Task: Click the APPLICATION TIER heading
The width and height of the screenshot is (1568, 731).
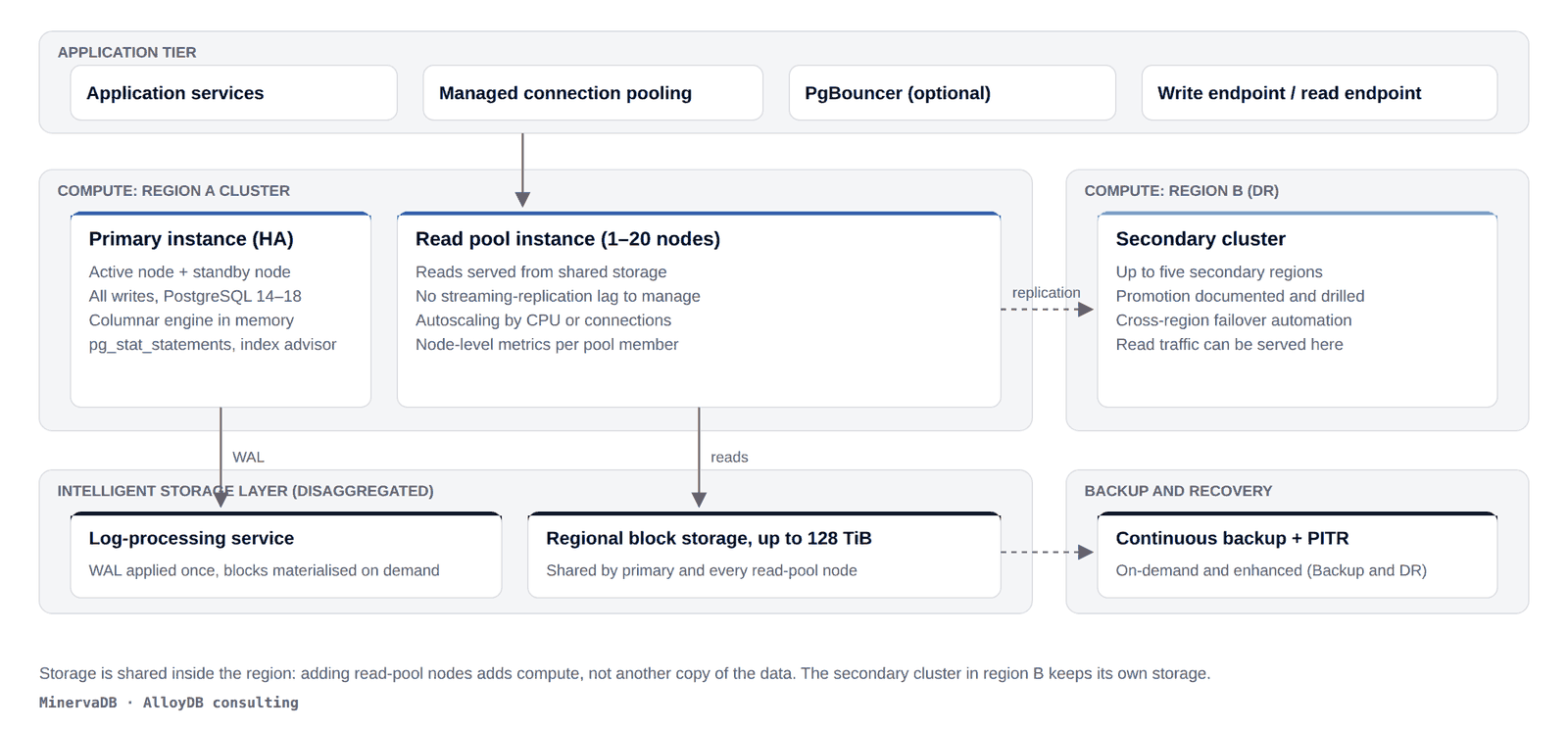Action: click(126, 52)
